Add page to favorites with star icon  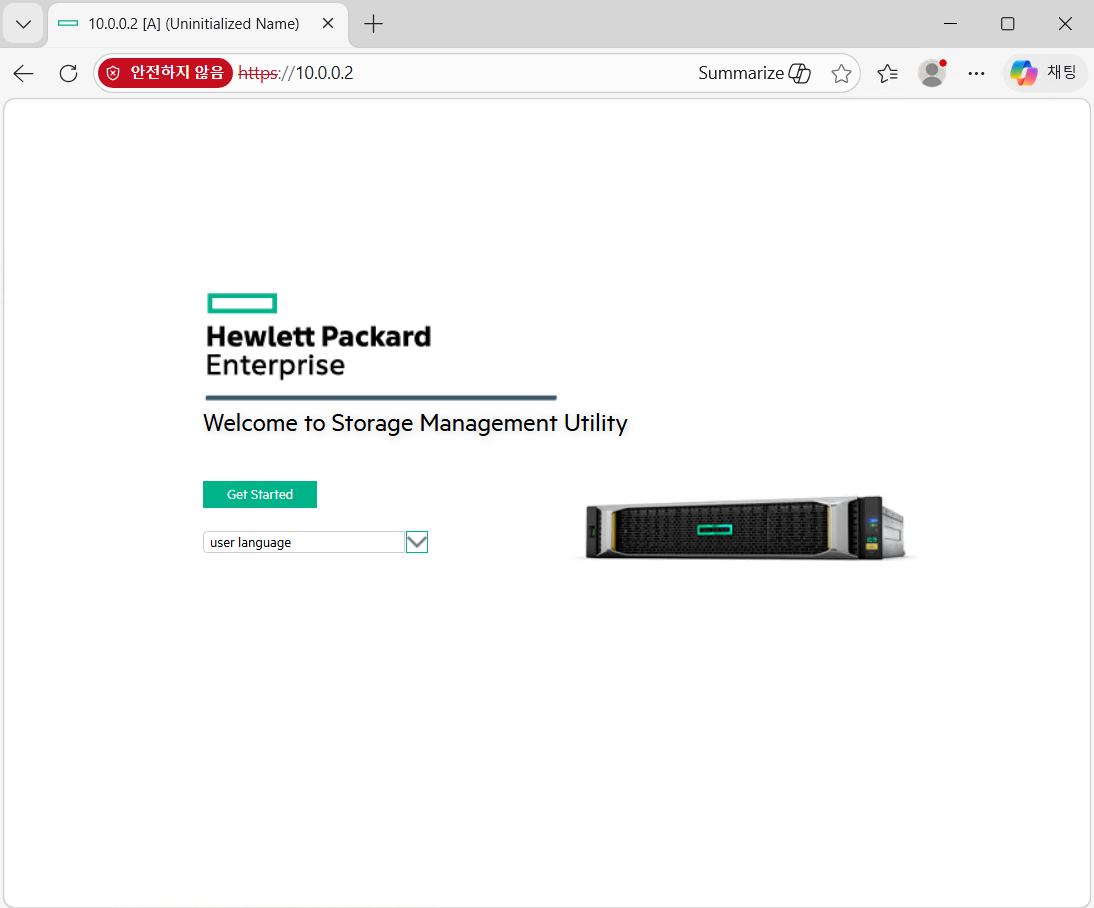point(841,73)
